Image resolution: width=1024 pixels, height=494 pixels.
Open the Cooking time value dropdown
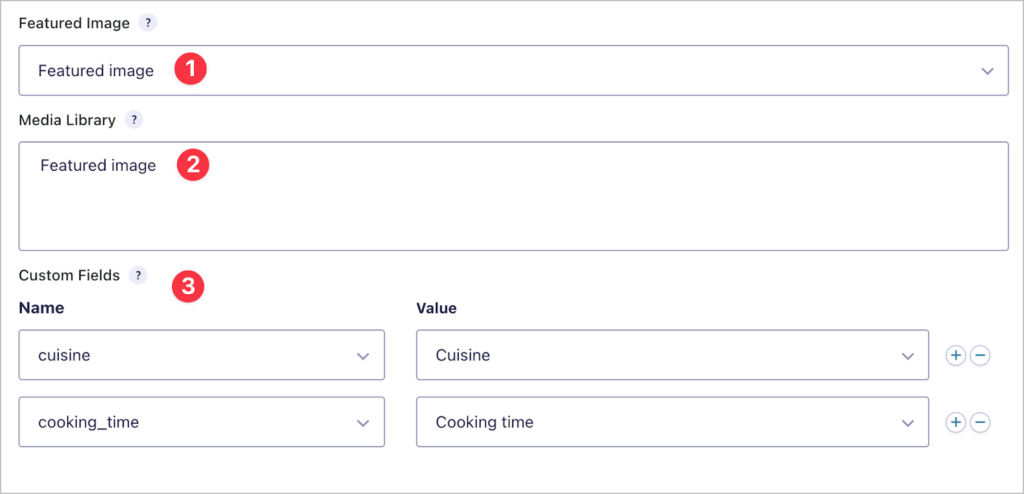click(x=672, y=422)
